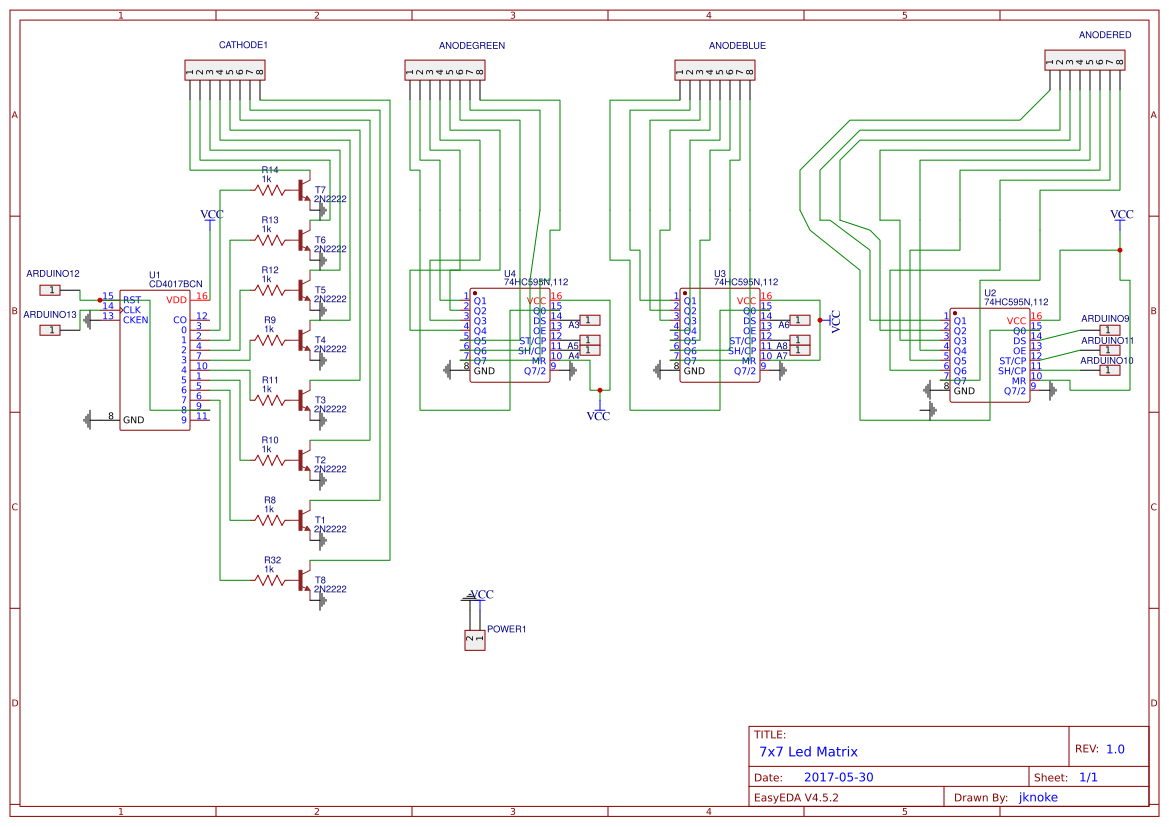Select the ANODEGREEN header connector
This screenshot has height=827, width=1169.
[445, 70]
